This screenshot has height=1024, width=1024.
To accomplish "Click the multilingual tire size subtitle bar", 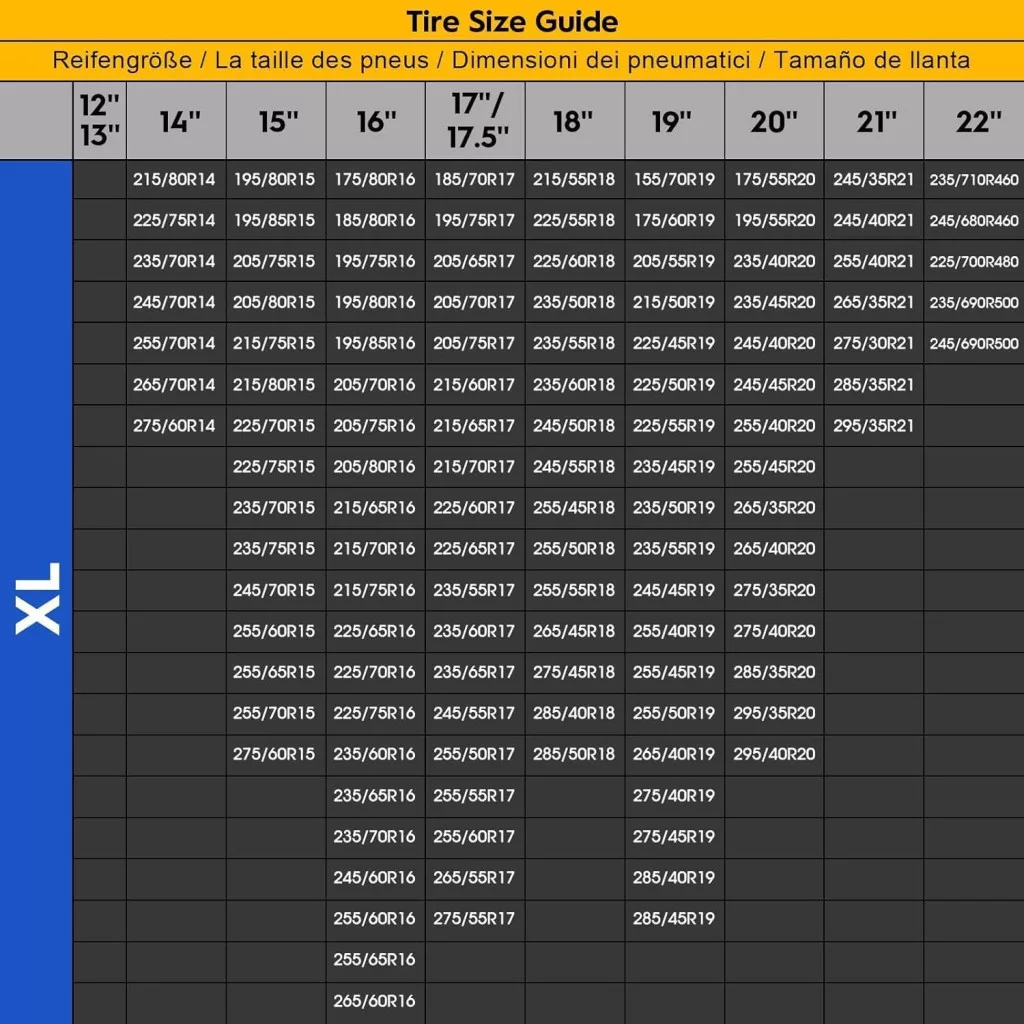I will coord(511,60).
